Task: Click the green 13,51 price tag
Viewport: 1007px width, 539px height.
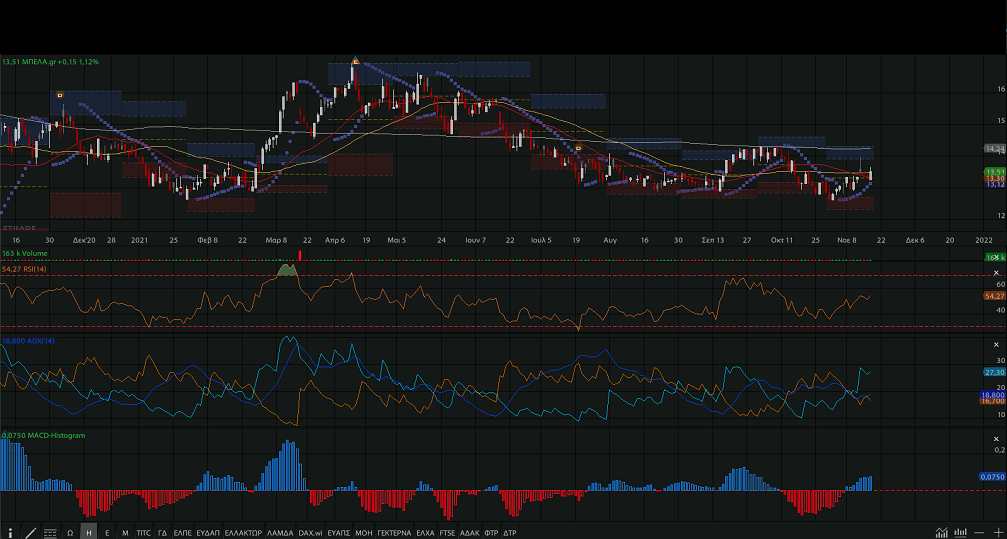Action: [x=994, y=172]
